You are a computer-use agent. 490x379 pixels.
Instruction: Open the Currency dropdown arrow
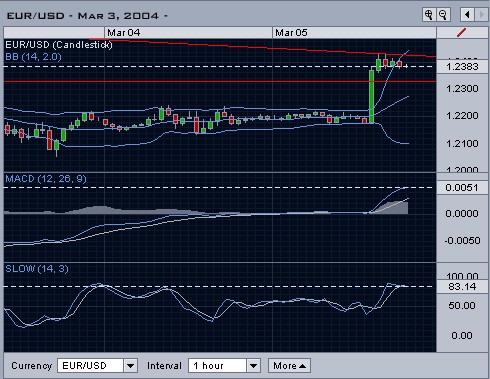[x=130, y=366]
